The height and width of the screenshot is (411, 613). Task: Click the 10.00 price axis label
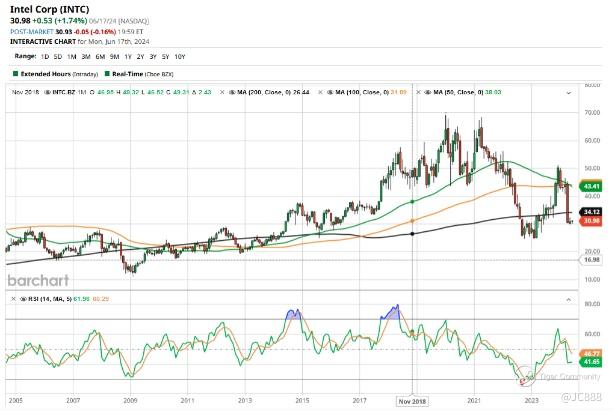coord(592,280)
